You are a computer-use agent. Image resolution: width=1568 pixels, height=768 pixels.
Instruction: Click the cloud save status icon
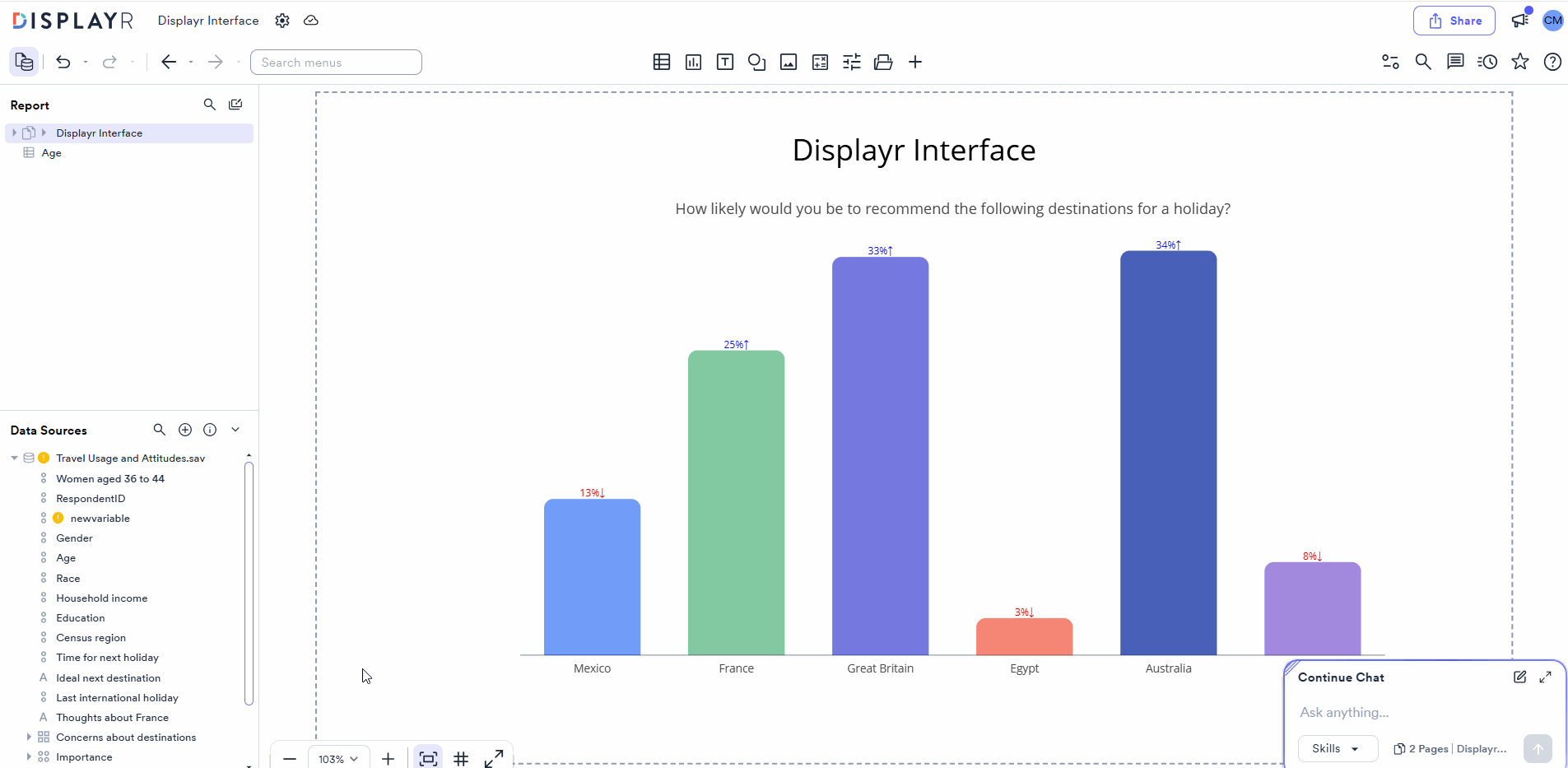tap(311, 21)
